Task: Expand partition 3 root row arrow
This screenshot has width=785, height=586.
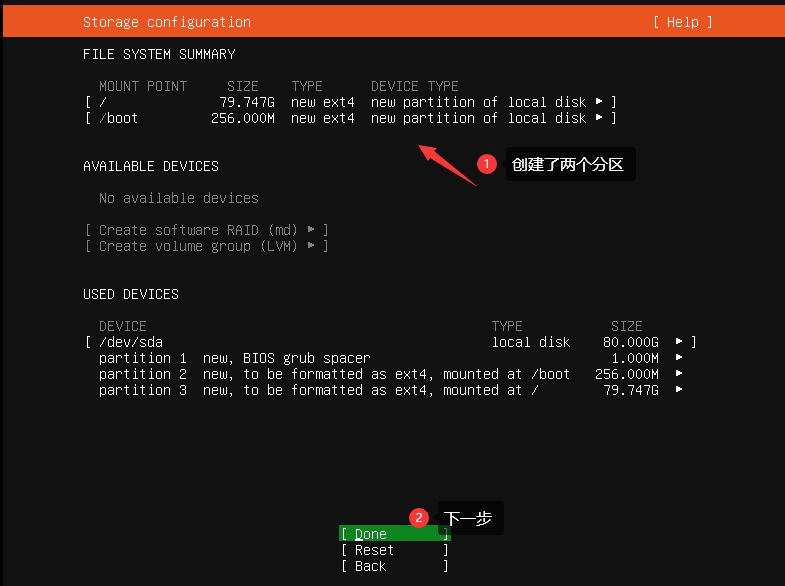Action: [679, 389]
